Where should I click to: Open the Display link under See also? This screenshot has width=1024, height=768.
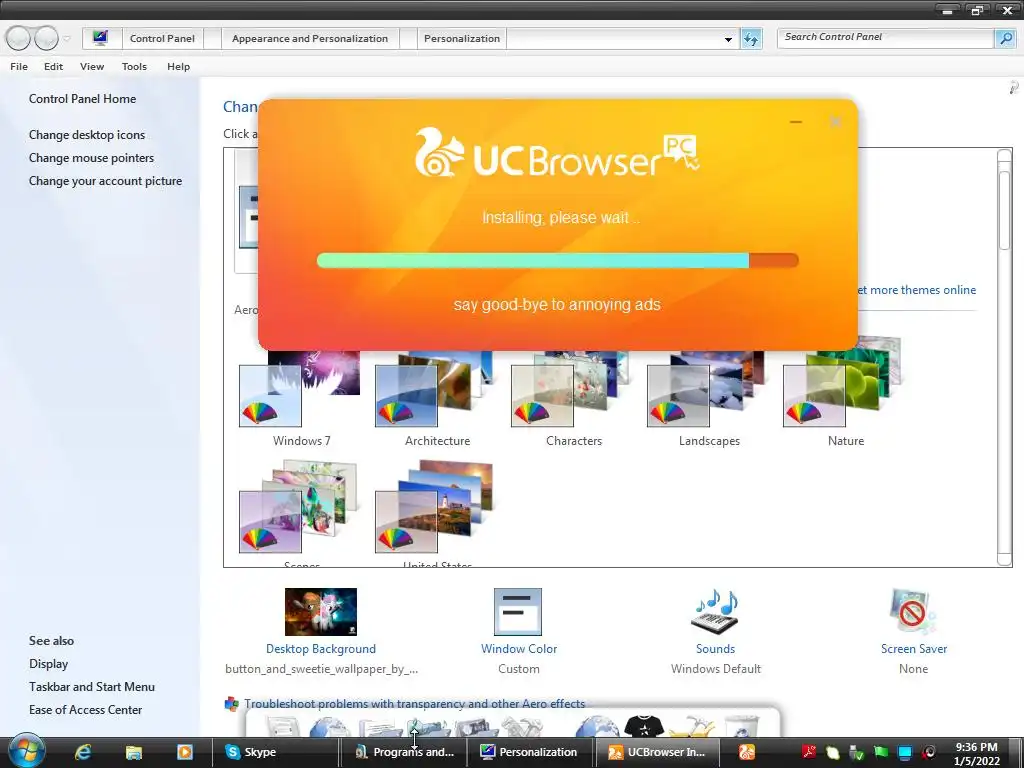tap(48, 664)
